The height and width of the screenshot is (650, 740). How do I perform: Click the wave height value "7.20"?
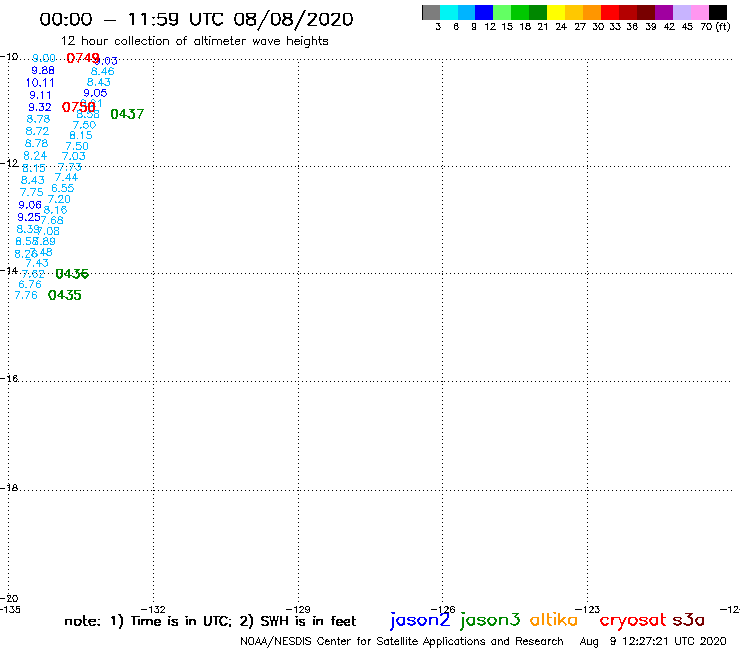(x=59, y=199)
